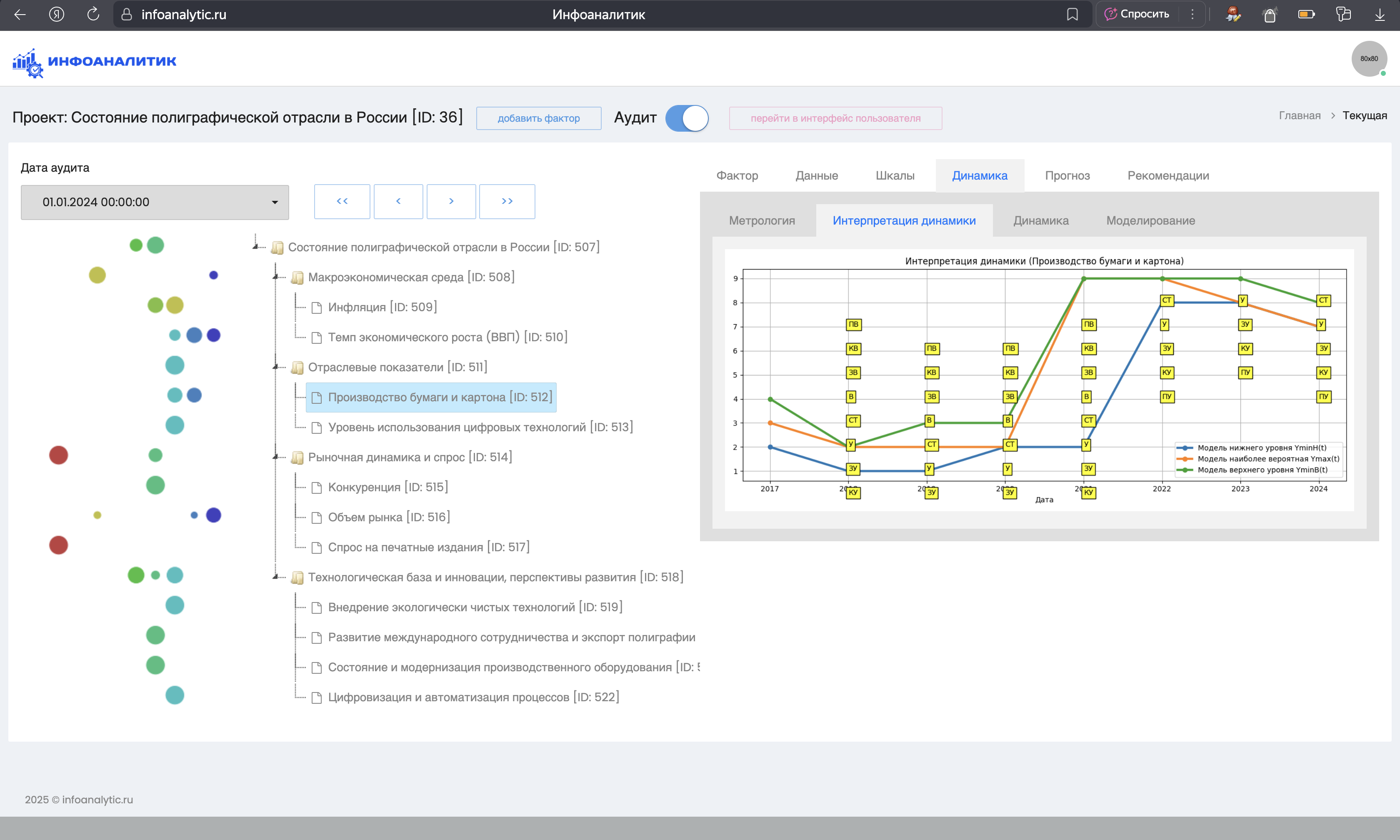1400x840 pixels.
Task: Click the добавить фактор button
Action: 538,118
